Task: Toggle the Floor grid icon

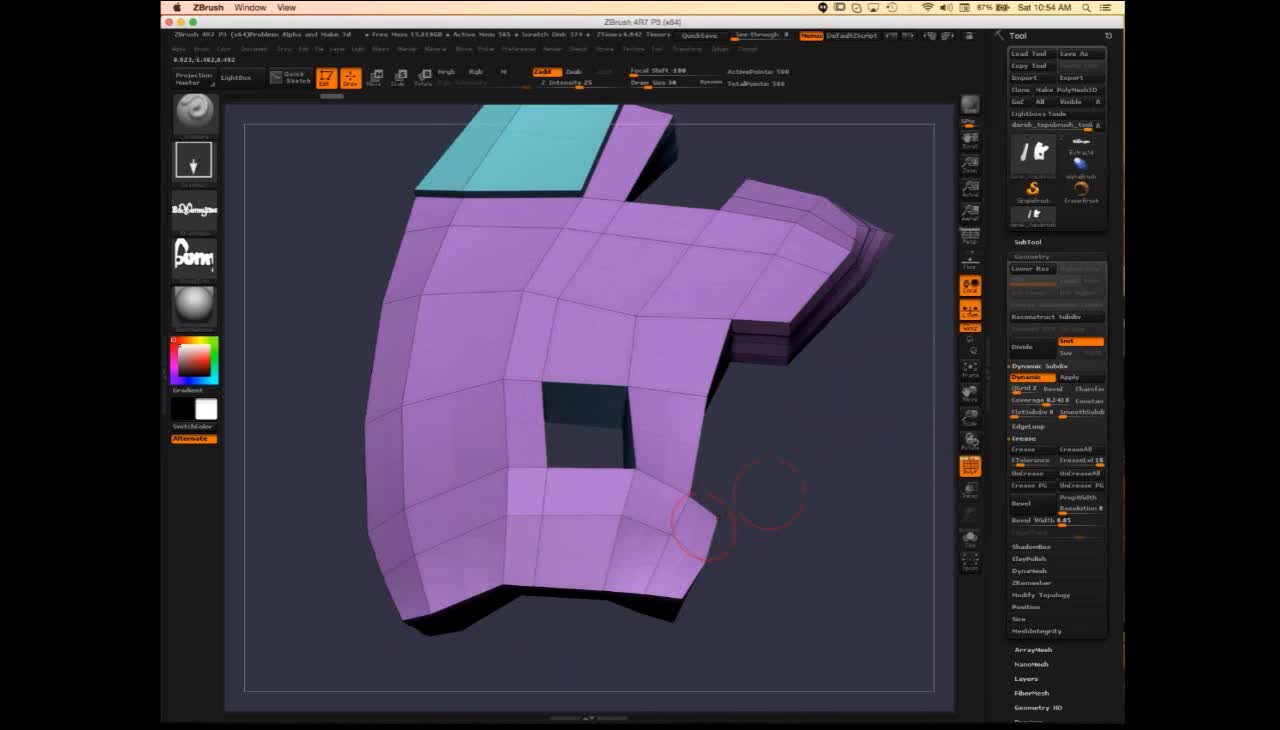Action: pos(970,261)
